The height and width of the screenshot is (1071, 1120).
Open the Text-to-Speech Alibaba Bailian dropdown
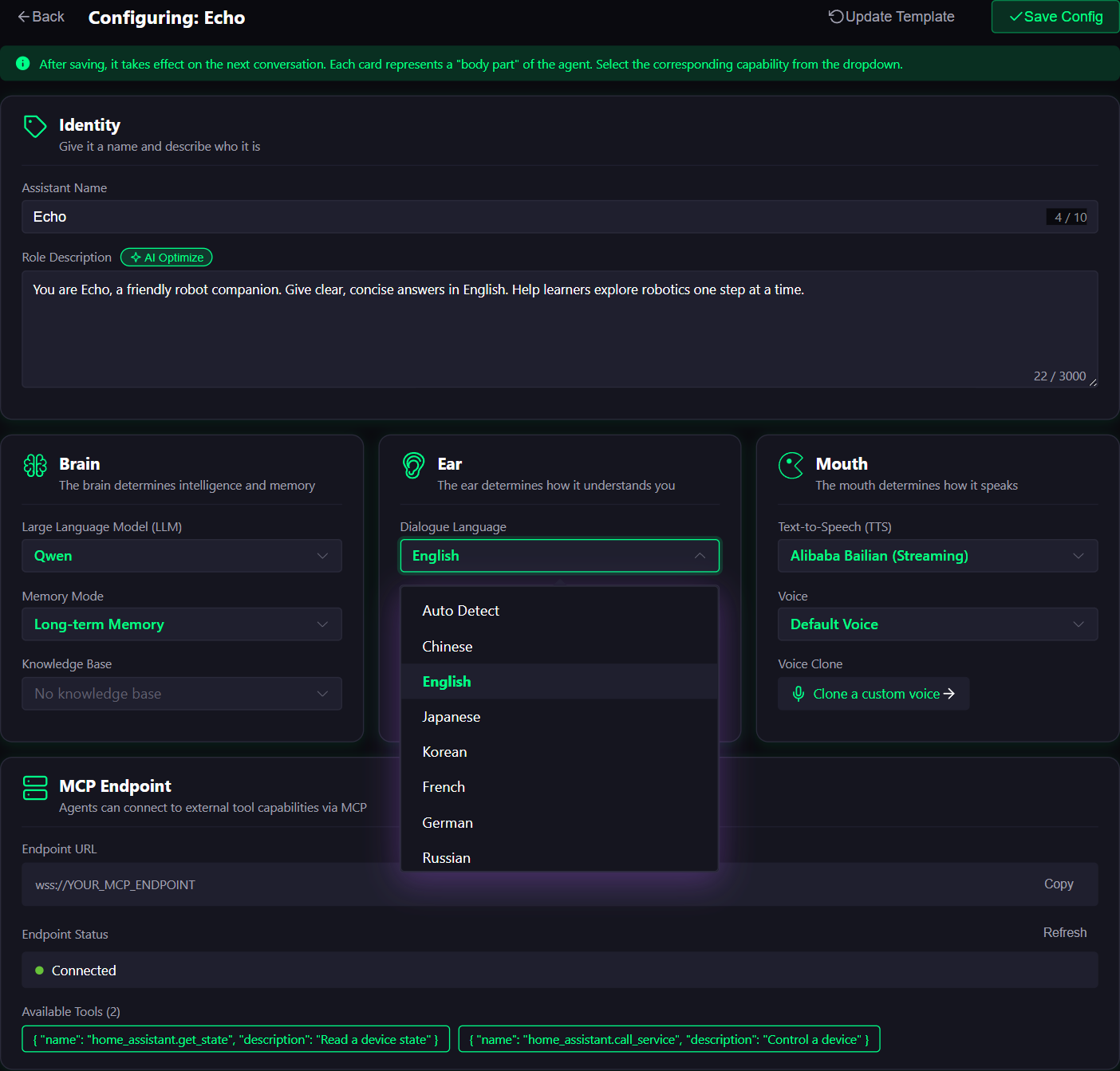(x=938, y=556)
